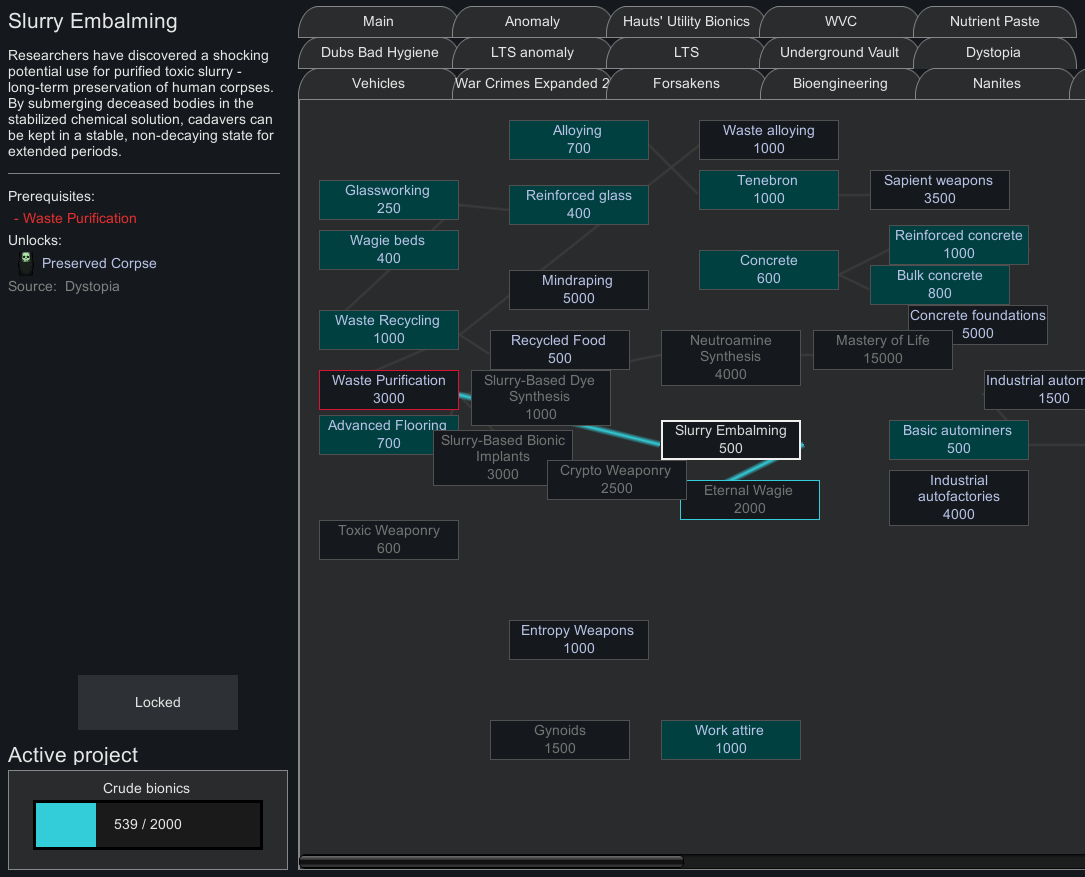Select the Reinforced glass research node
The height and width of the screenshot is (877, 1085).
coord(578,204)
